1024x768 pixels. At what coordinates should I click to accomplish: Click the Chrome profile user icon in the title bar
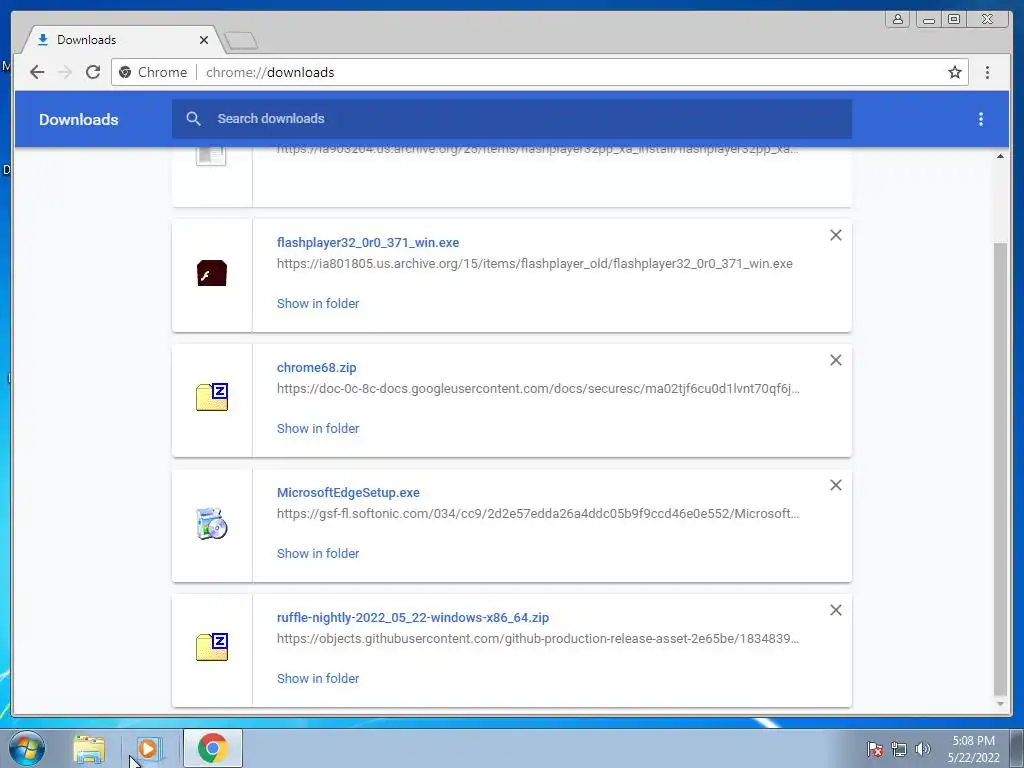coord(898,19)
